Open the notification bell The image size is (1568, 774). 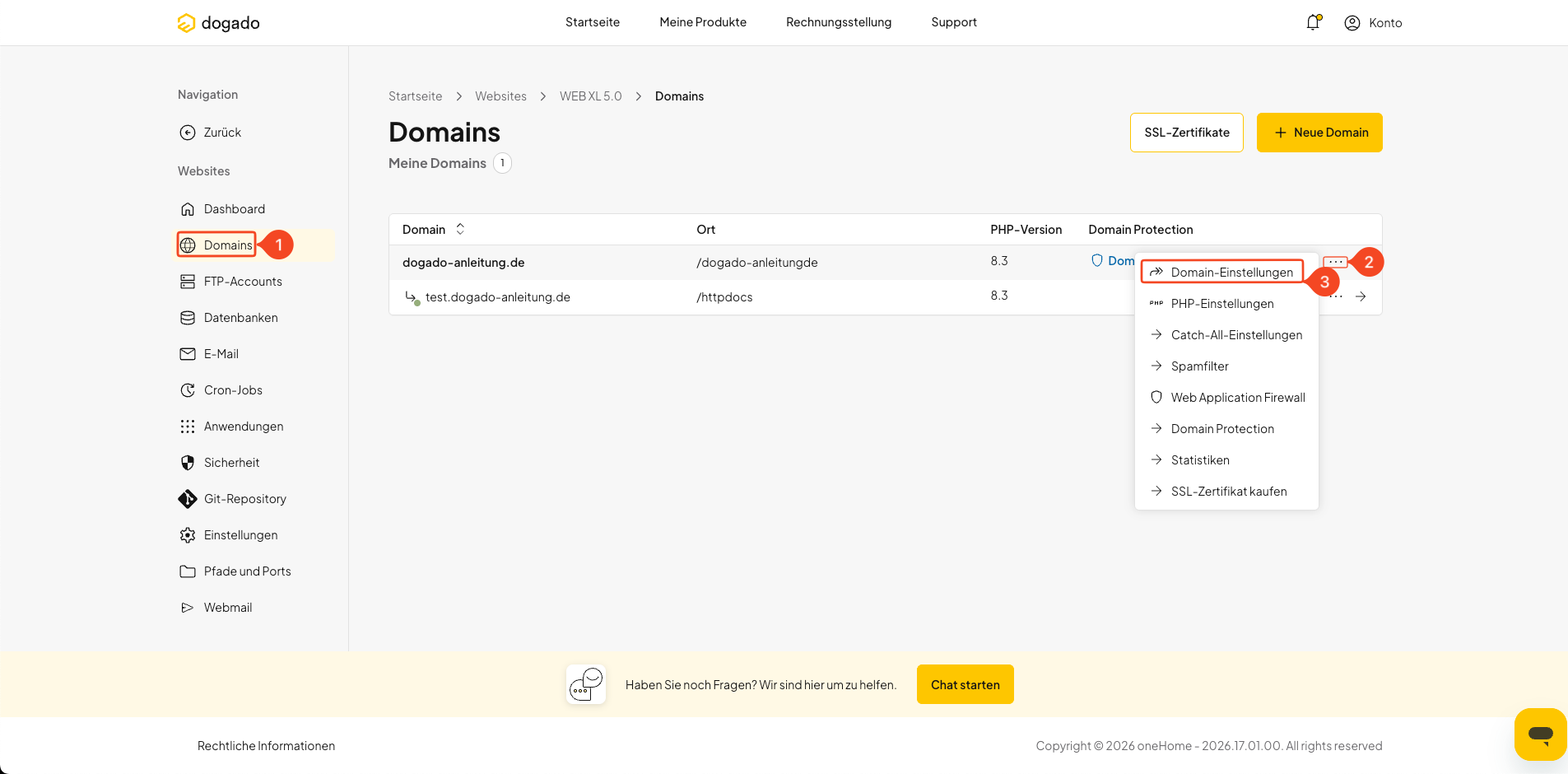tap(1314, 22)
